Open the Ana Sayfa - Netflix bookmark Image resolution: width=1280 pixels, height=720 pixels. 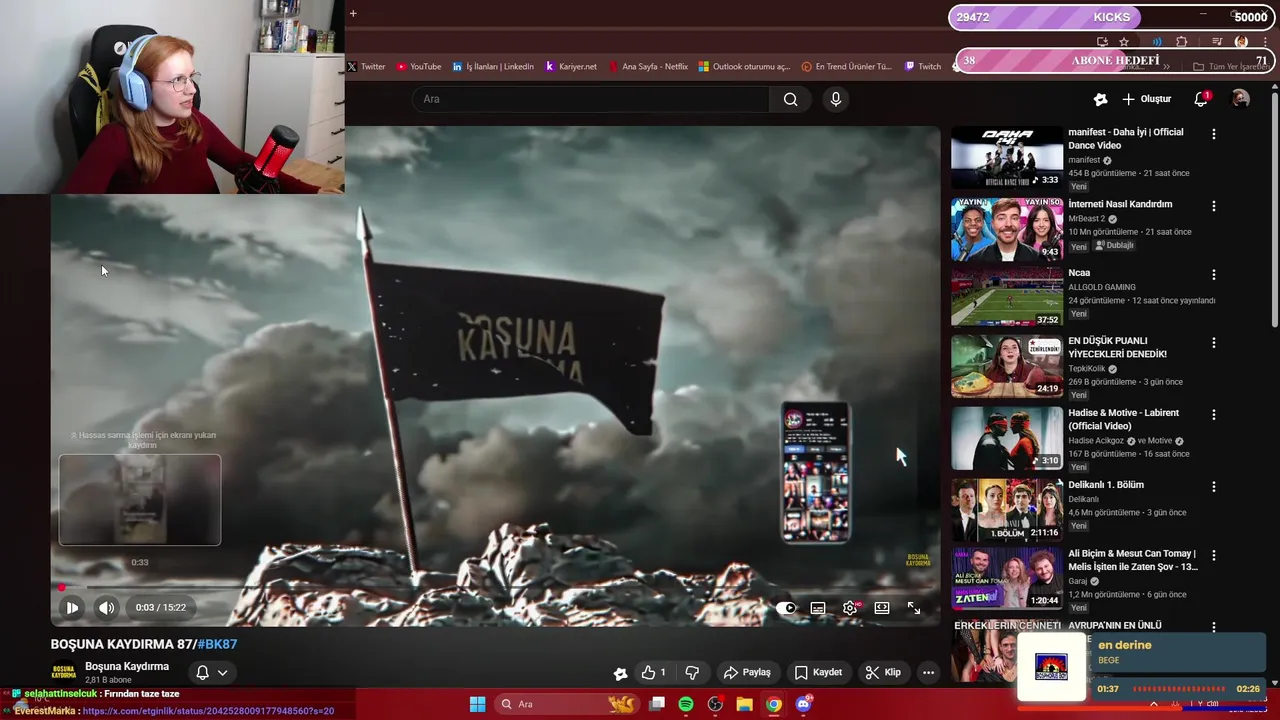click(x=647, y=67)
